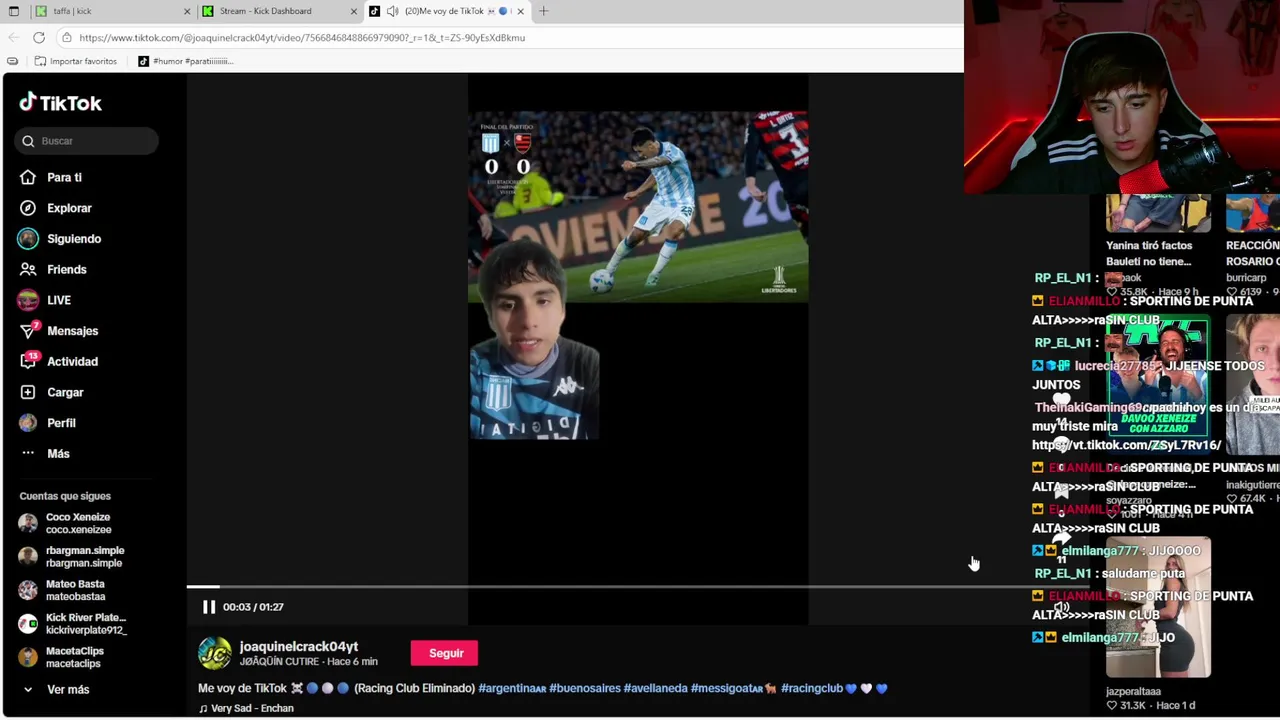Open the tab actions menu icon
Screen dimensions: 1280x720
14,11
